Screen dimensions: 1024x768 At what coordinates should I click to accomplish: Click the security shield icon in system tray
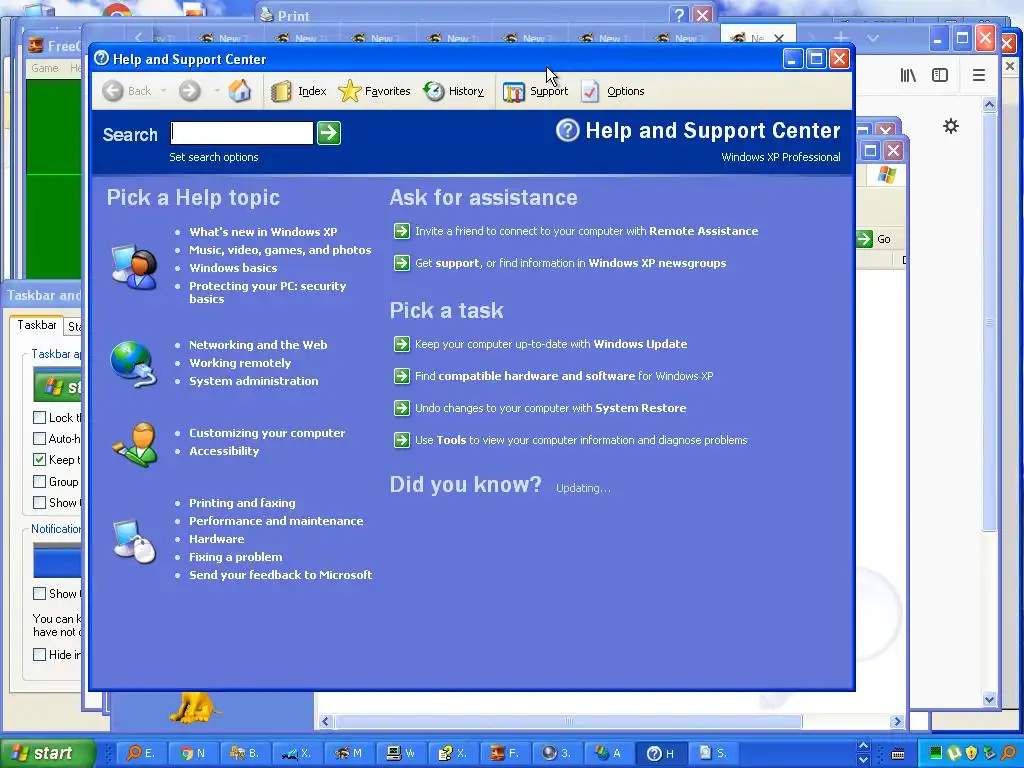(971, 753)
